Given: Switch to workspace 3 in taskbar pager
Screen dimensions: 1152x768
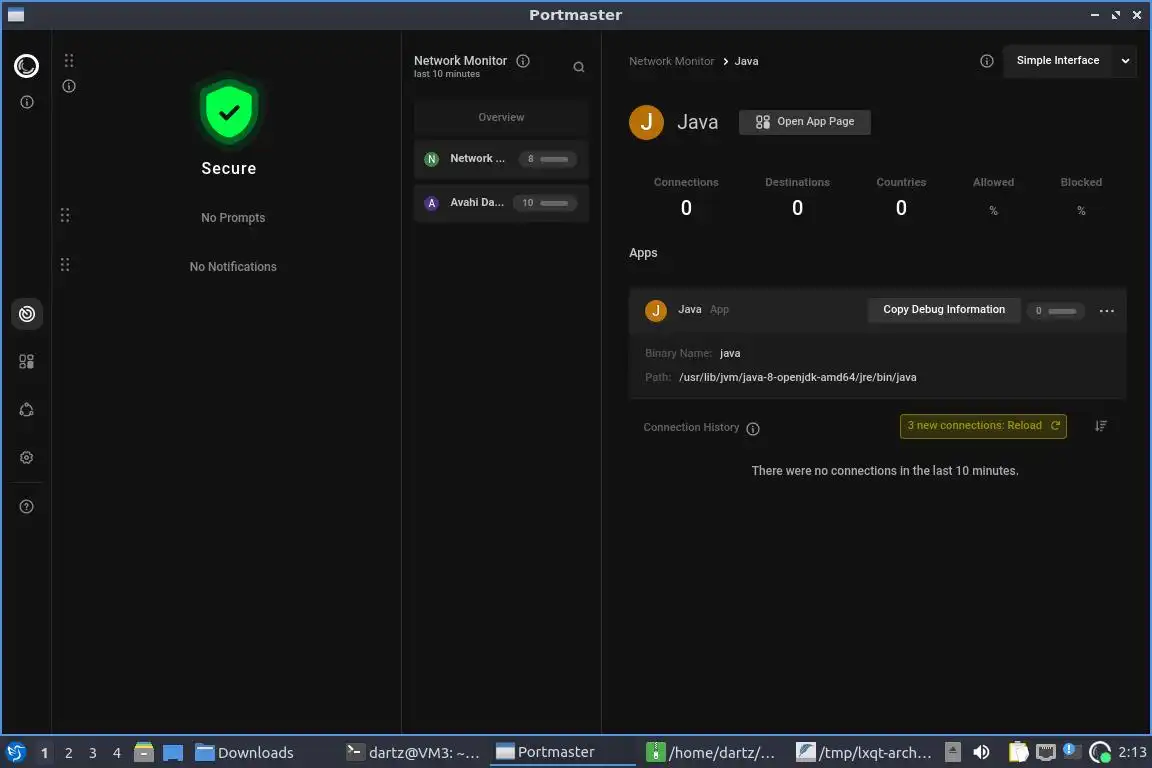Looking at the screenshot, I should tap(93, 753).
